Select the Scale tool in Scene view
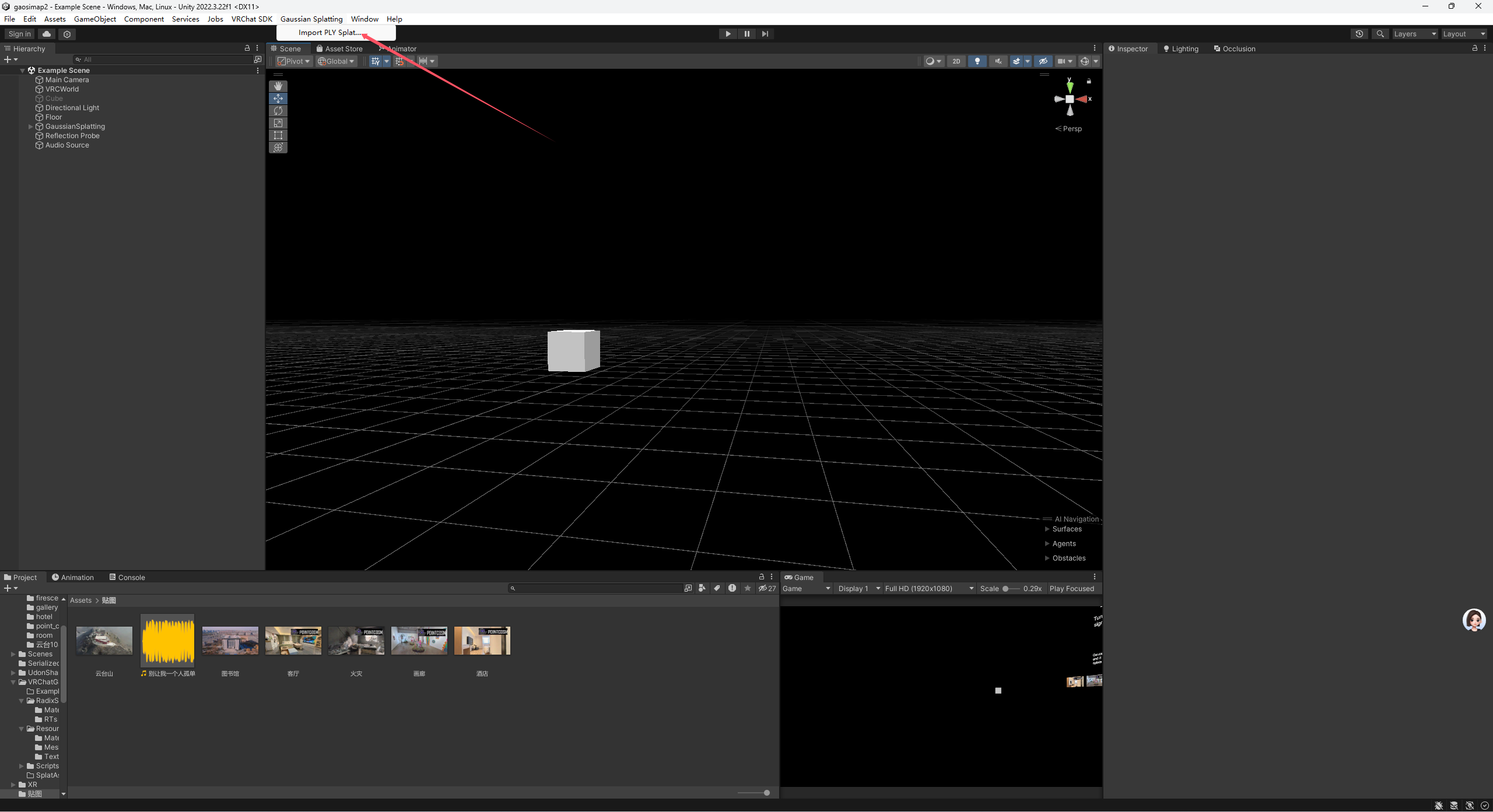The width and height of the screenshot is (1493, 812). [278, 123]
